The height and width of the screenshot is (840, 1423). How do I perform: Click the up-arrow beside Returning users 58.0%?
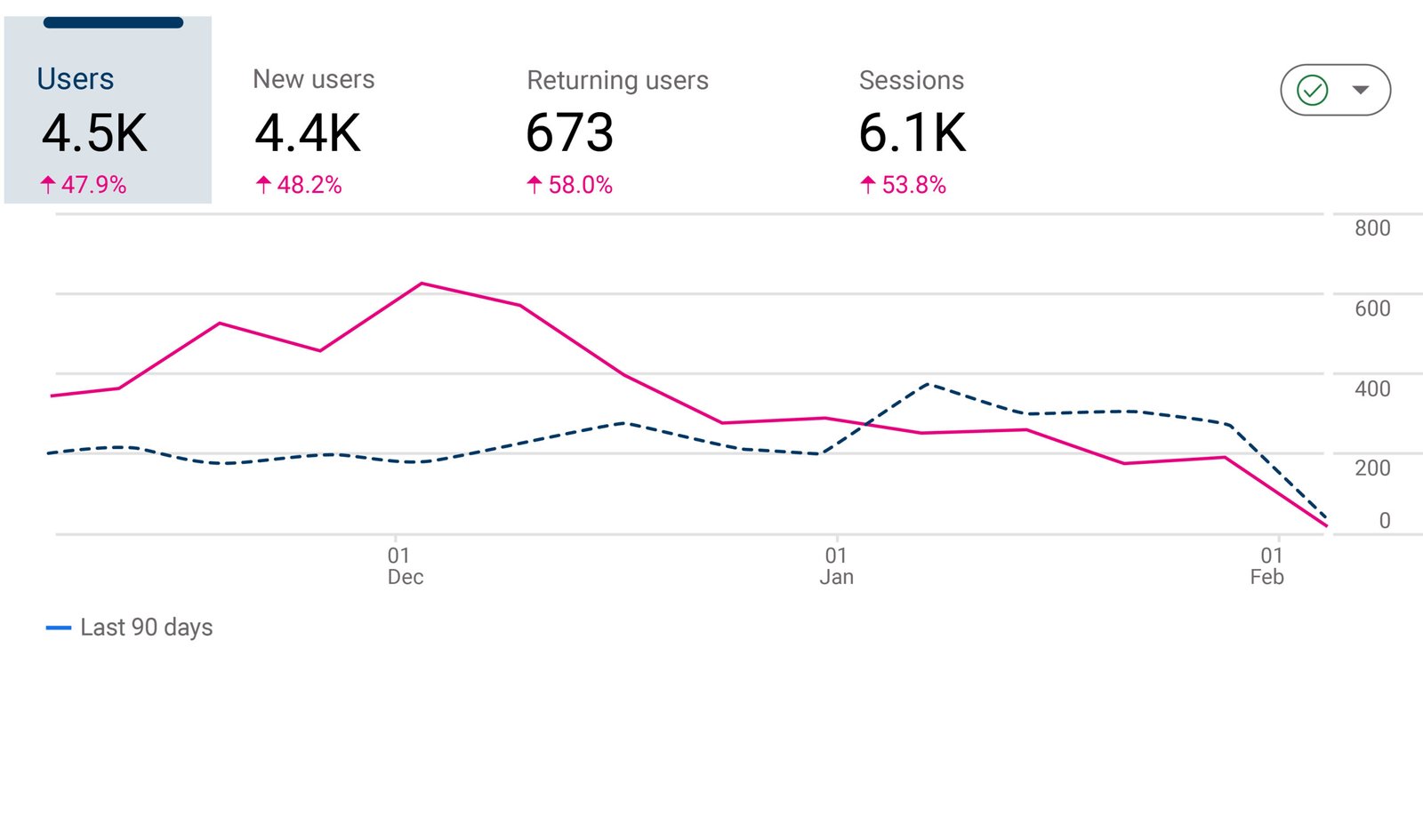coord(533,185)
